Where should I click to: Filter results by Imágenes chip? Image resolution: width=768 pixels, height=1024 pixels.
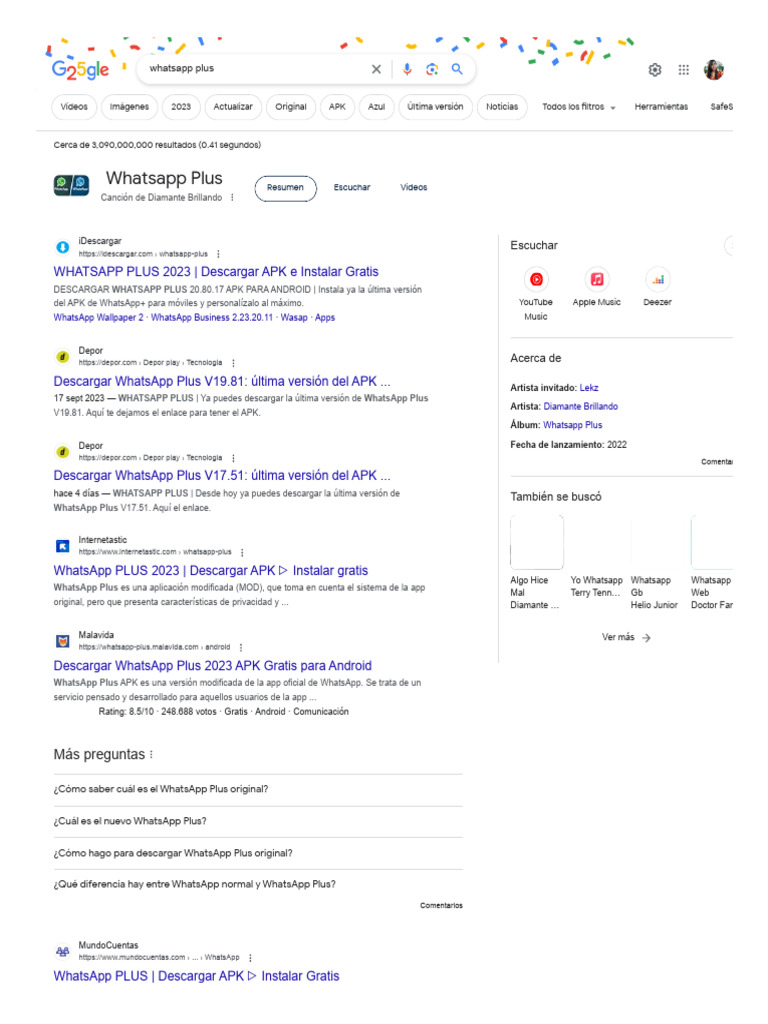tap(129, 107)
